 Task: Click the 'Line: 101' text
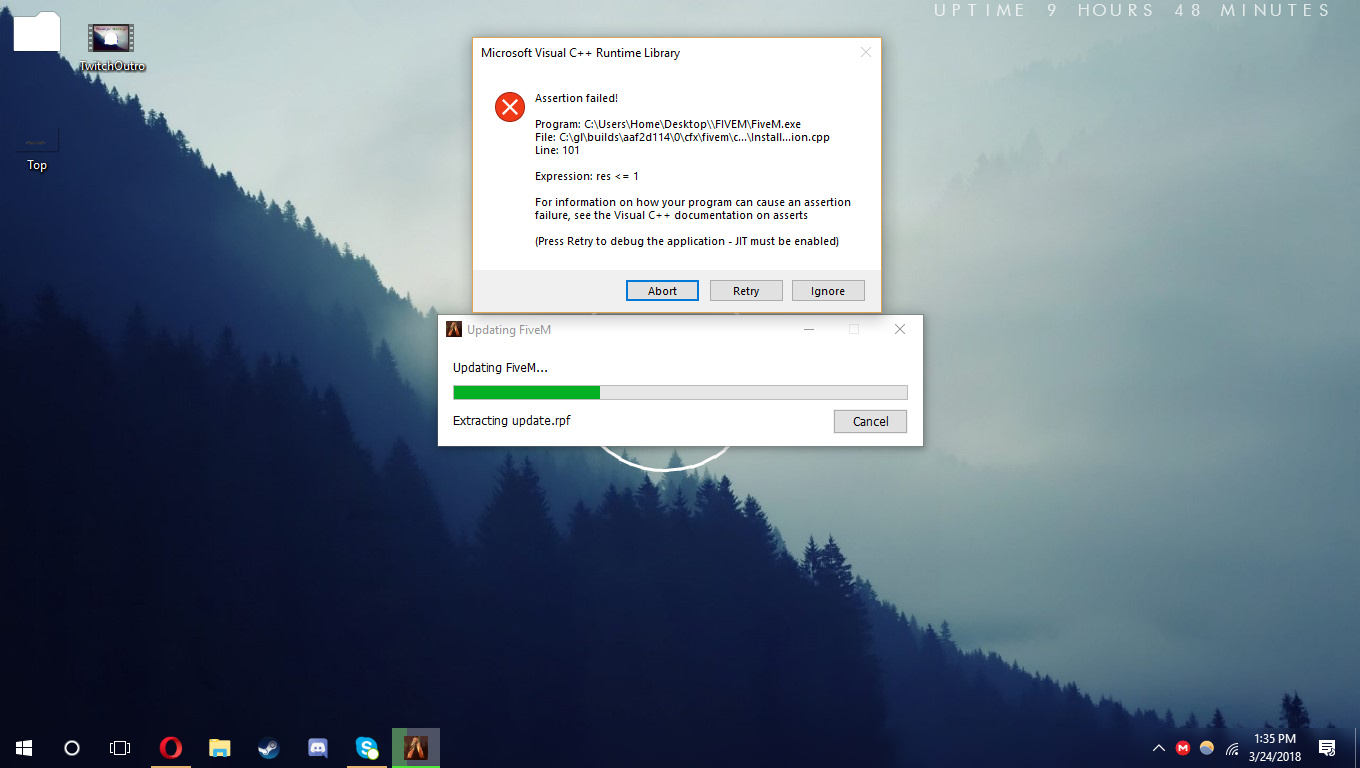tap(557, 150)
